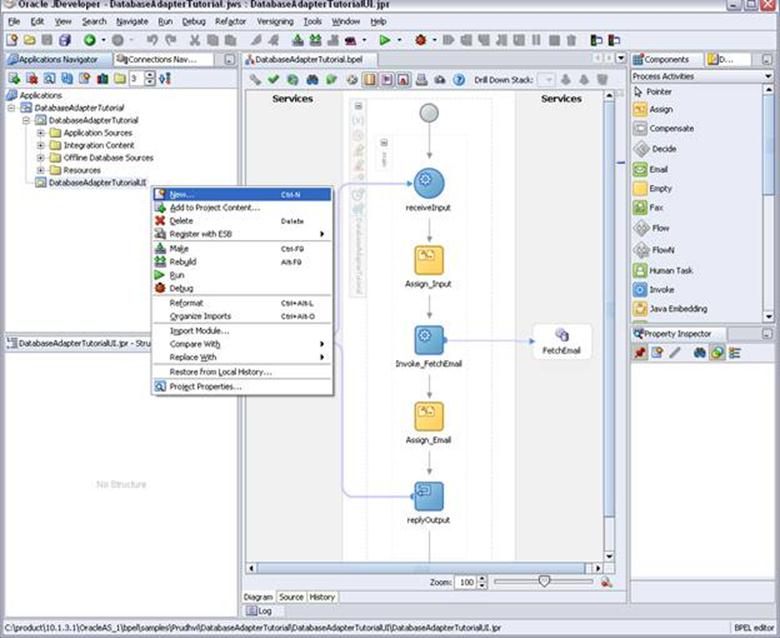Click the green Run arrow in main toolbar
The width and height of the screenshot is (780, 638).
[384, 40]
